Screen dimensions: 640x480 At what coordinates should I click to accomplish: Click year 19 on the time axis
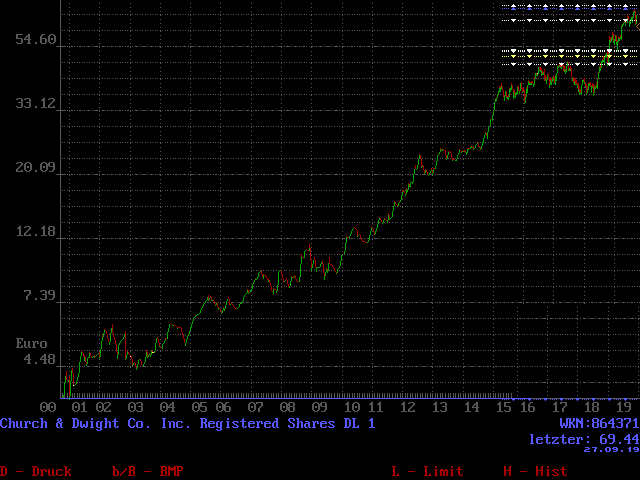click(622, 408)
